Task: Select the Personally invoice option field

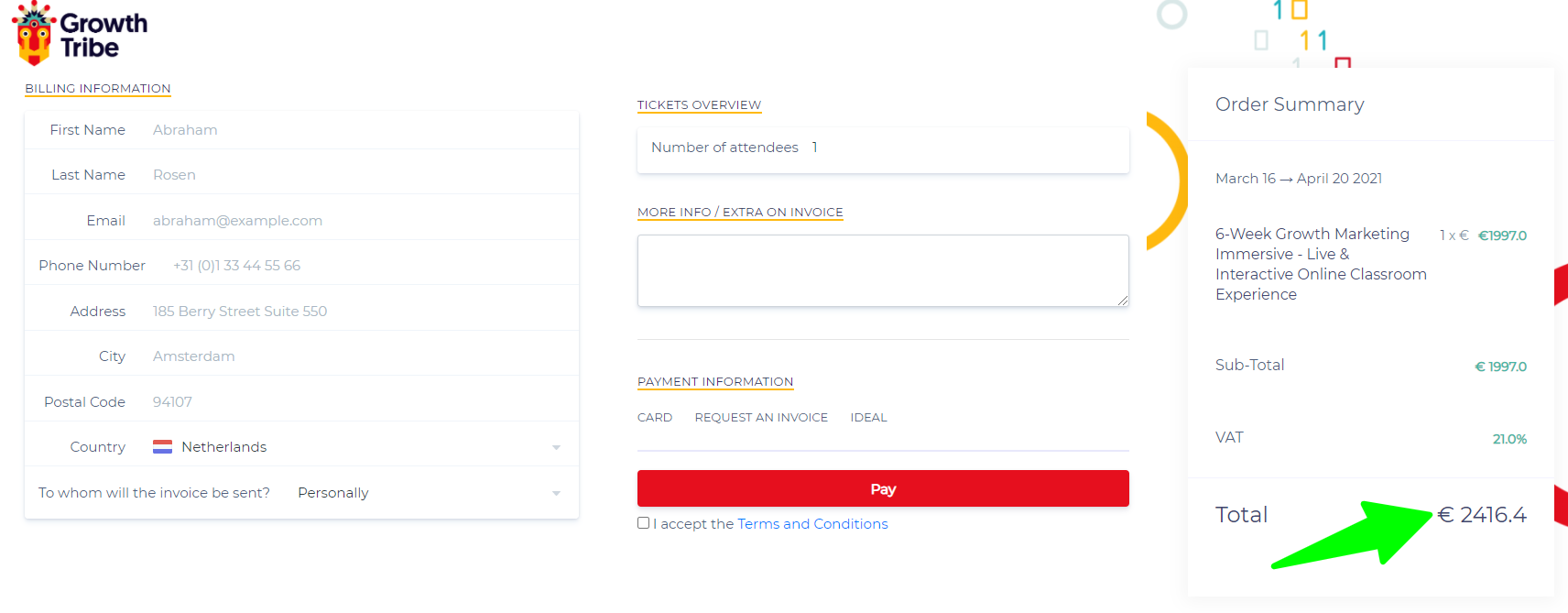Action: click(x=333, y=493)
